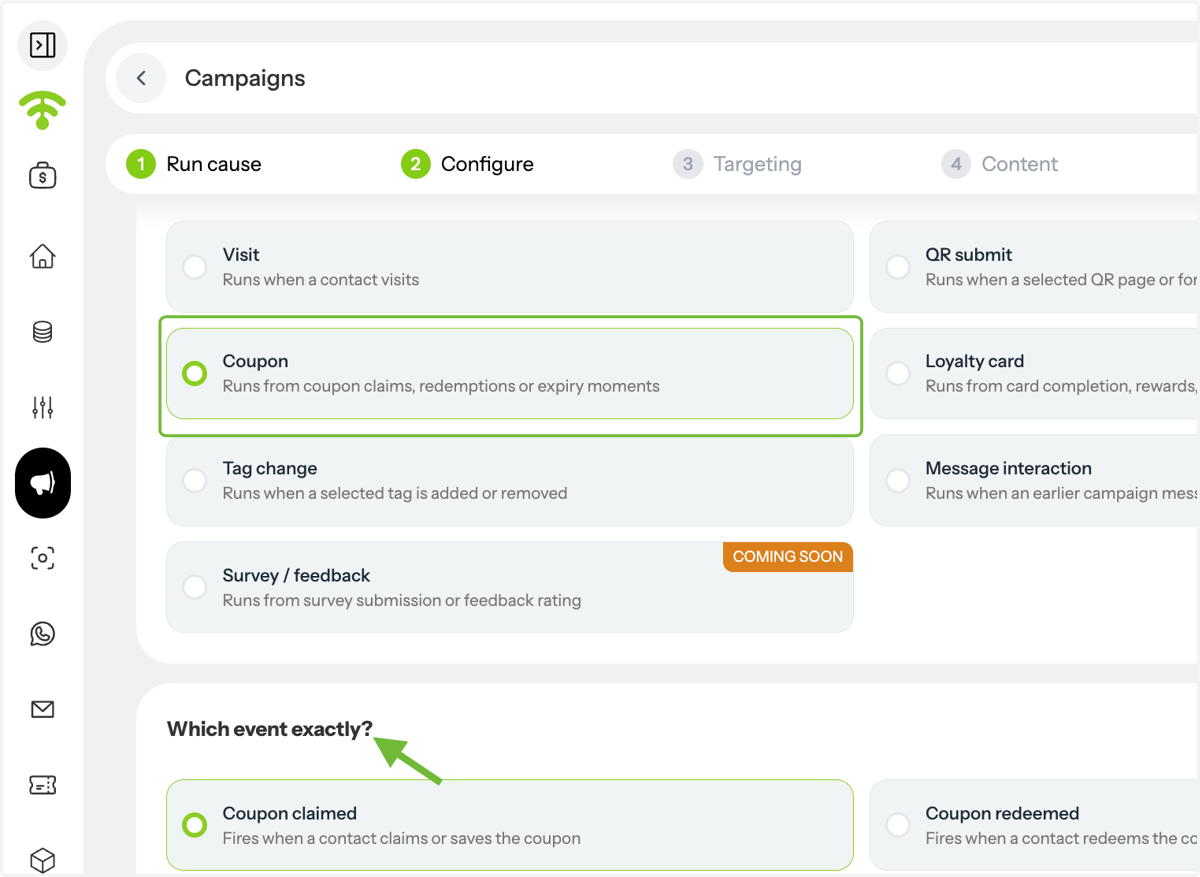The image size is (1200, 877).
Task: Open the sliders settings icon
Action: (42, 407)
